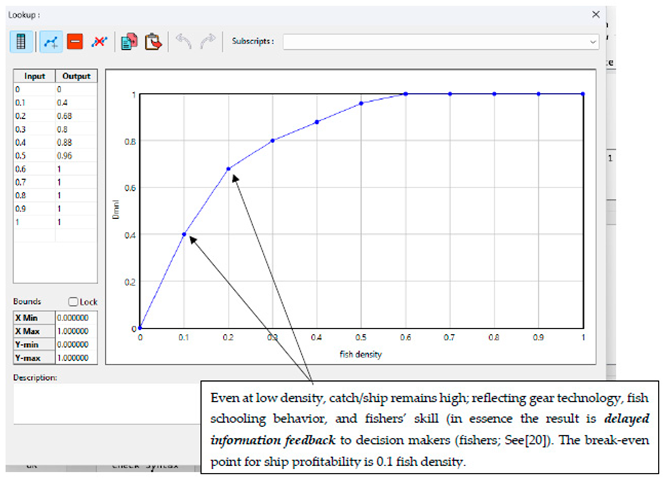This screenshot has width=663, height=479.
Task: Select the add data point tool
Action: 50,42
